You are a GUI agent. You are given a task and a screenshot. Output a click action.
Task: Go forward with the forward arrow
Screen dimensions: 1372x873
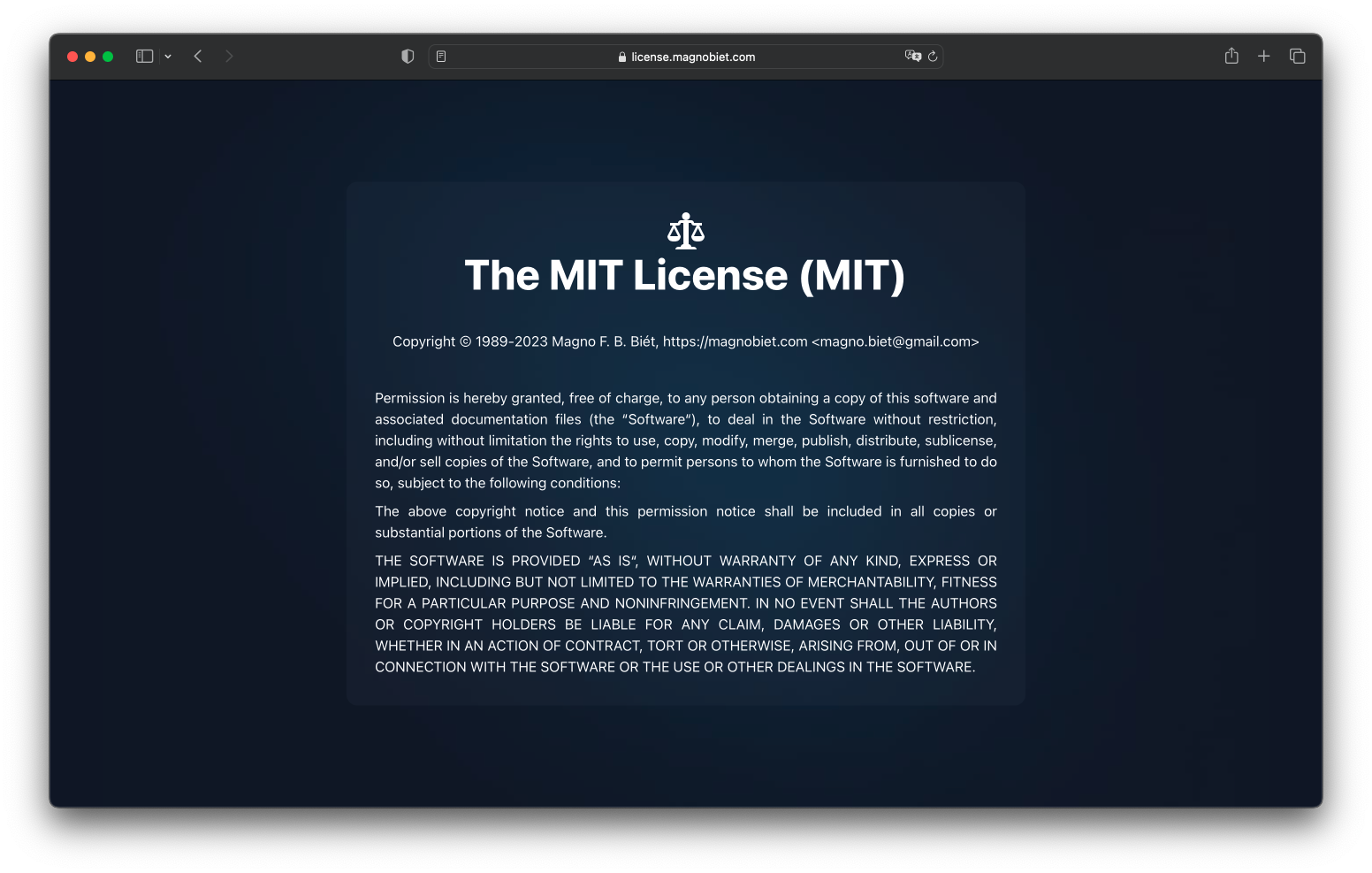click(229, 57)
